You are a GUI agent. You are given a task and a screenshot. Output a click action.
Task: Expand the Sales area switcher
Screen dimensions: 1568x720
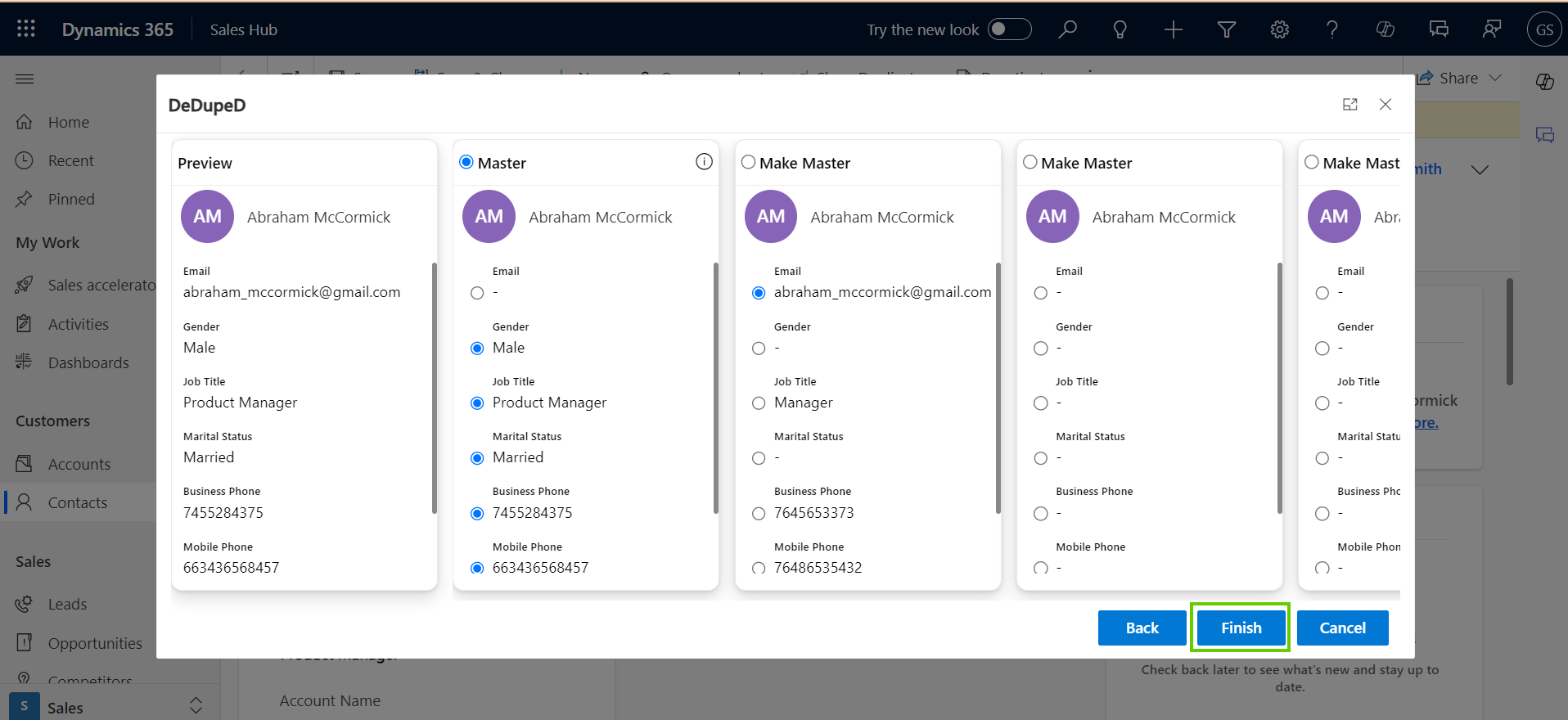[196, 705]
